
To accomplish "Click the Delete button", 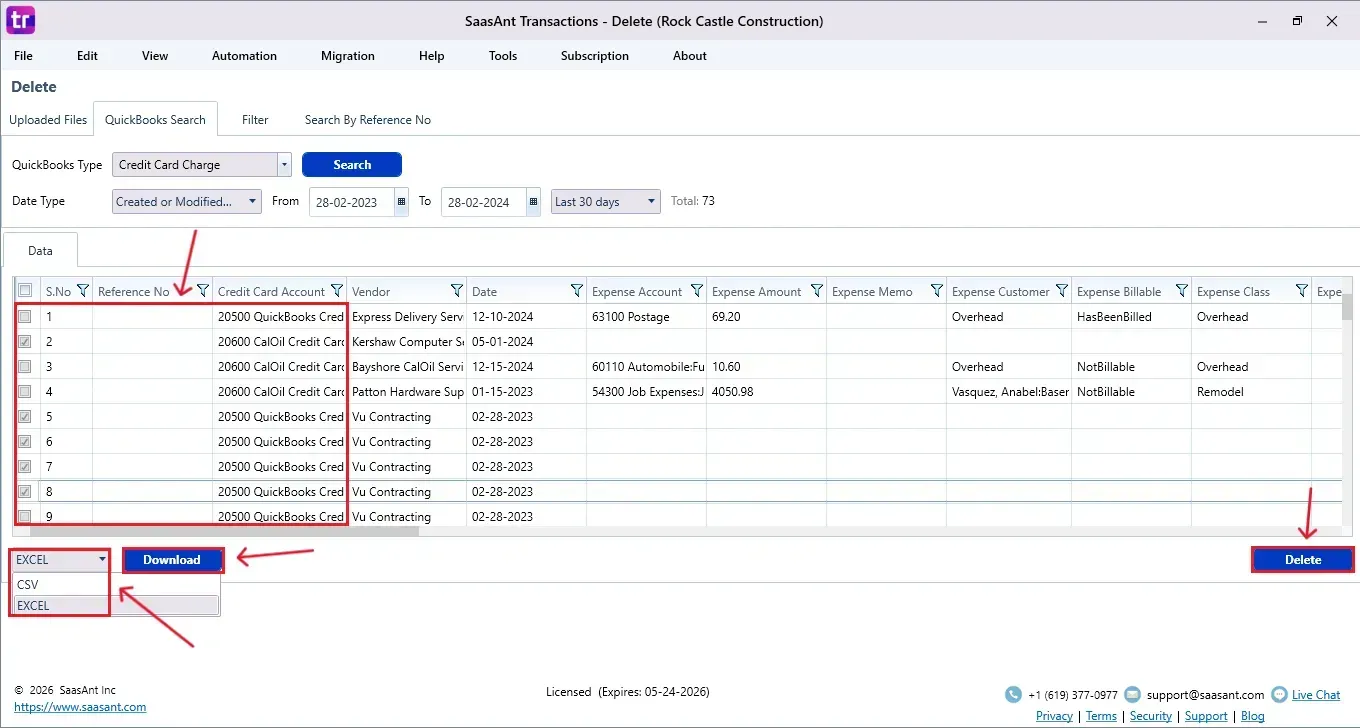I will [x=1303, y=560].
